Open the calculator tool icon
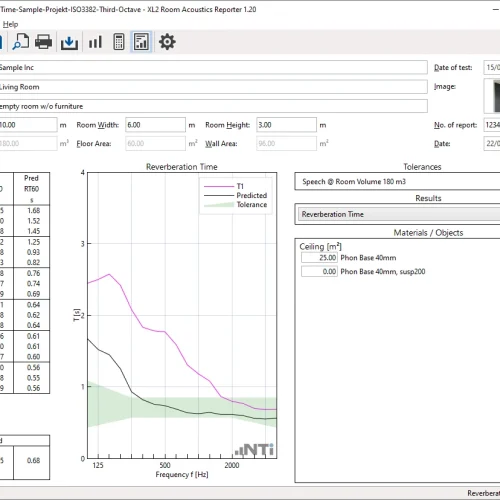This screenshot has height=500, width=500. 119,42
